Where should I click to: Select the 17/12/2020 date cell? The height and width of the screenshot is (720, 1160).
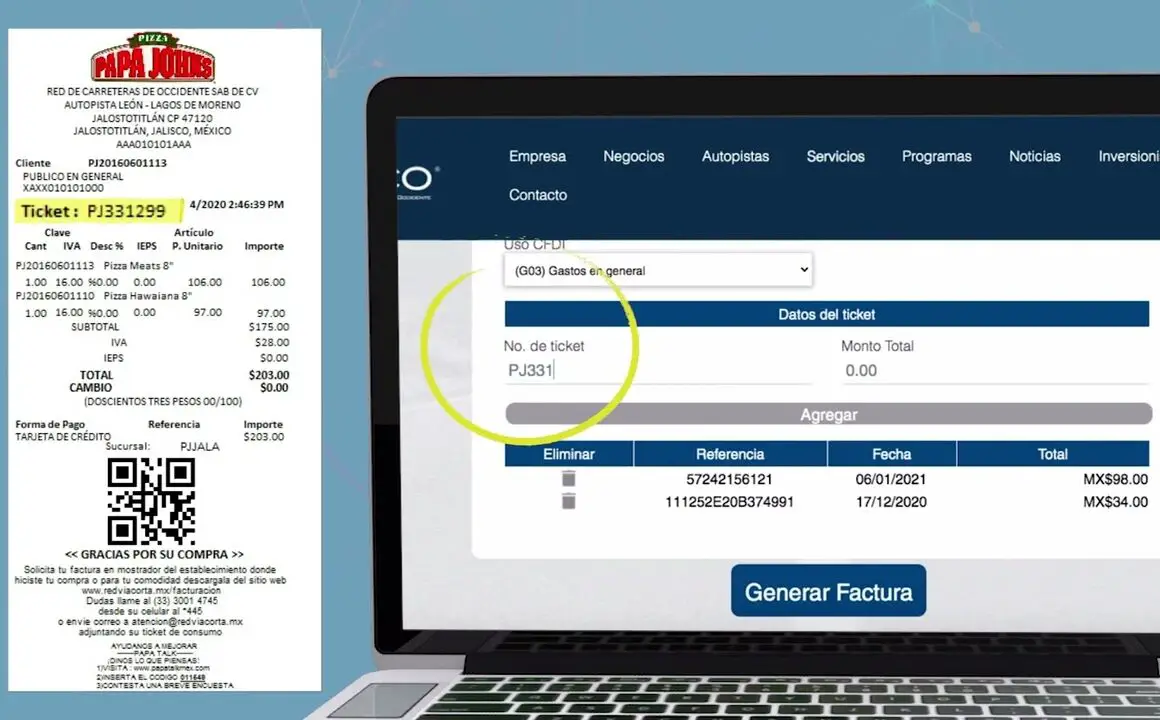pyautogui.click(x=891, y=502)
